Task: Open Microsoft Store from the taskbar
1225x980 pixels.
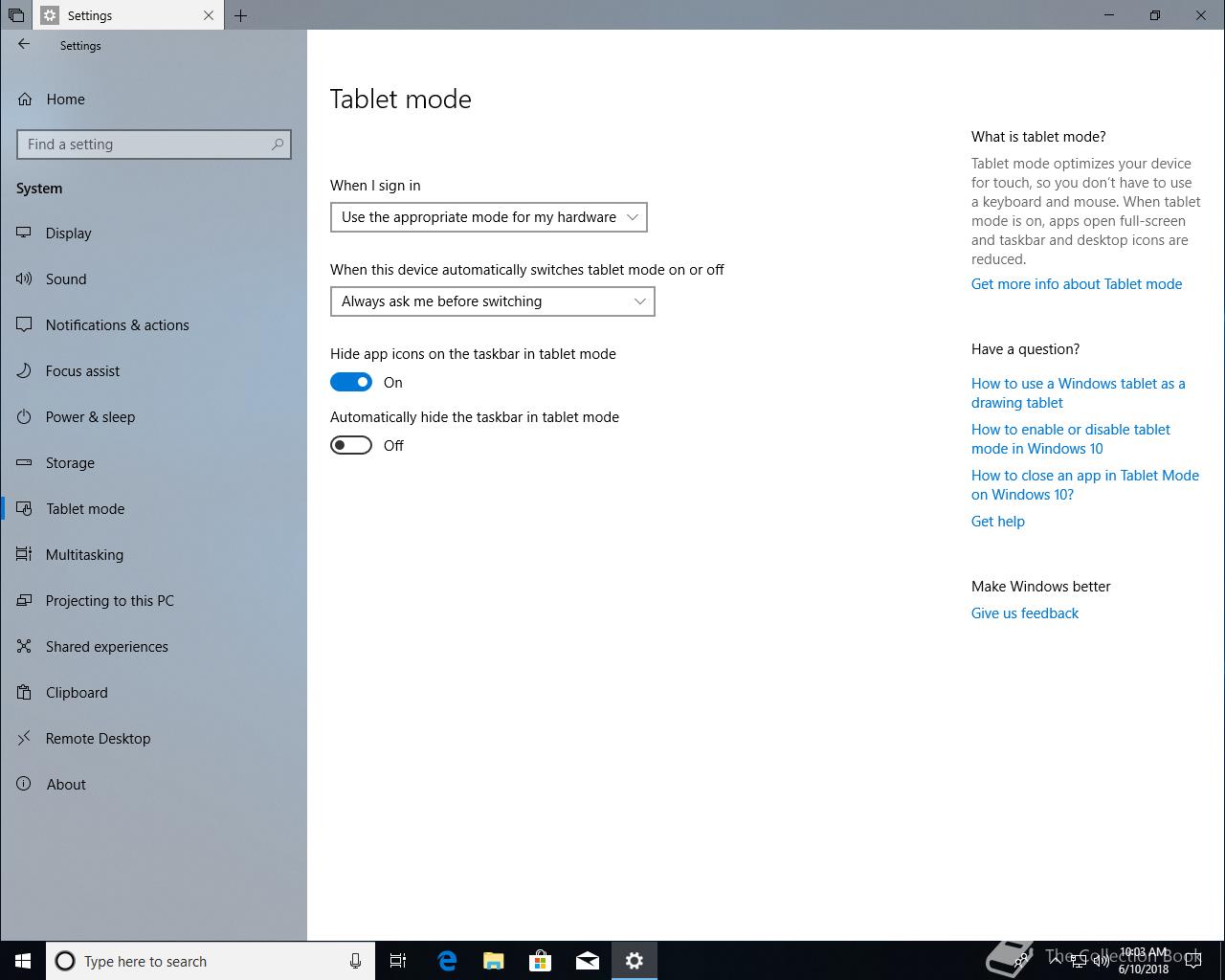Action: [541, 961]
